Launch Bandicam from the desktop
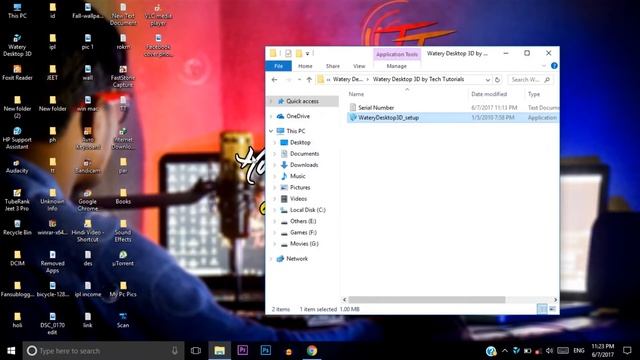This screenshot has height=360, width=640. pos(88,167)
